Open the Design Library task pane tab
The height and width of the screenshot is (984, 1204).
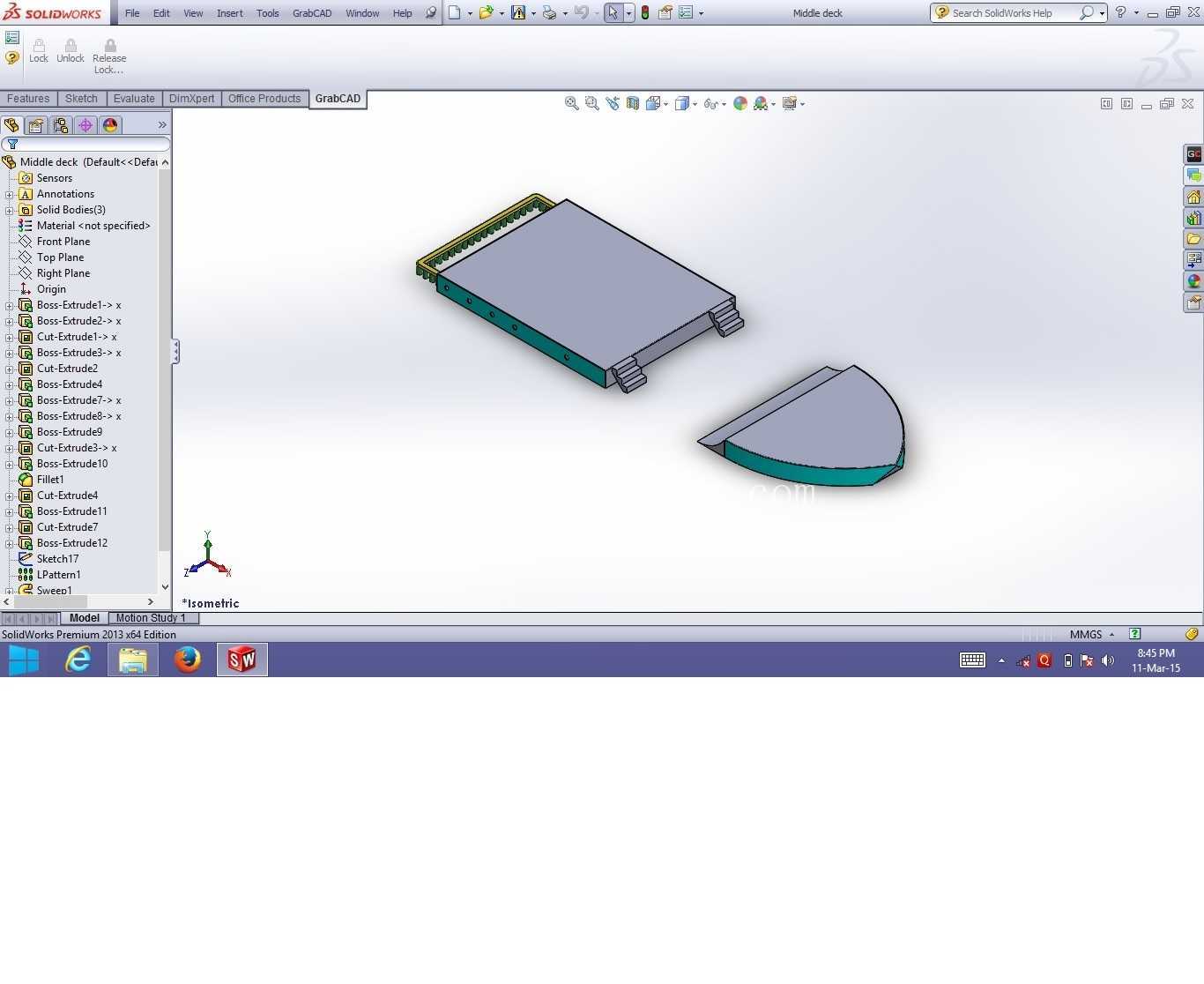coord(1193,218)
